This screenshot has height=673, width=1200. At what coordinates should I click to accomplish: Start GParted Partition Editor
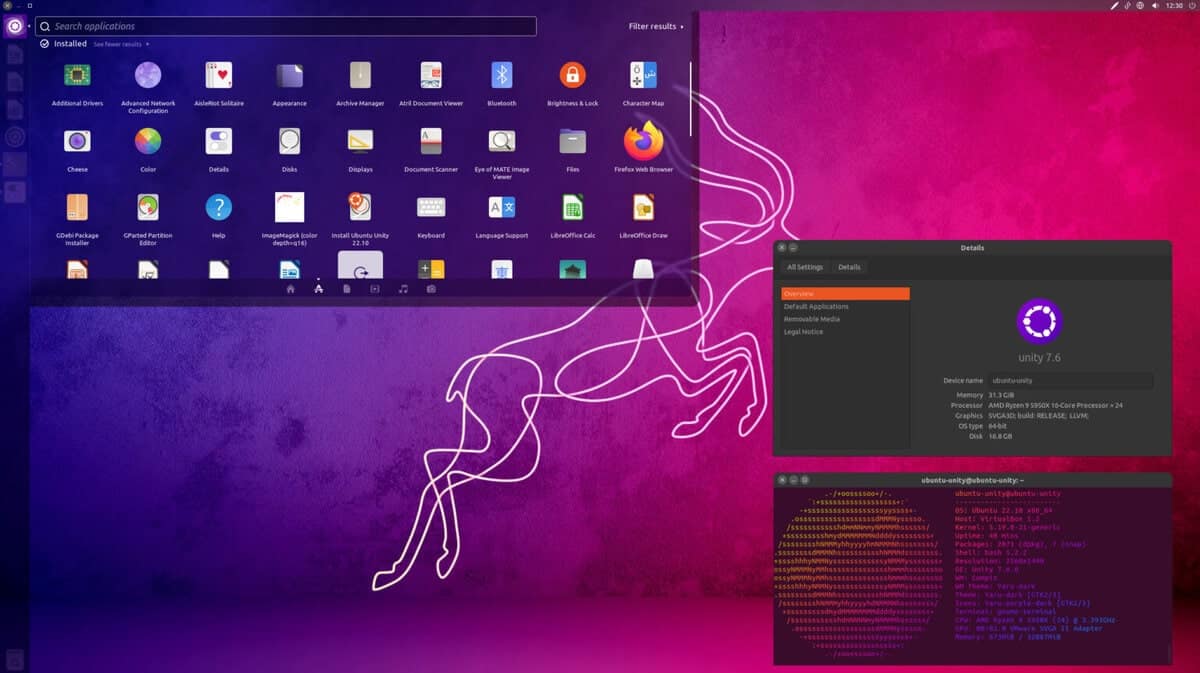(x=147, y=208)
